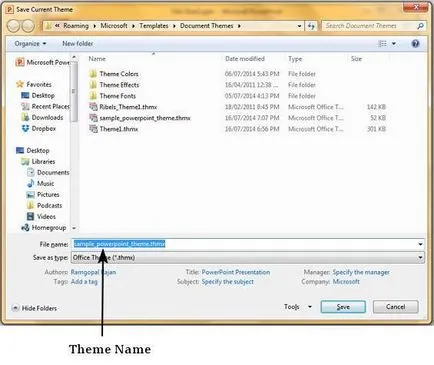Screen dimensions: 434x365
Task: Open the Save as type dropdown
Action: (x=248, y=257)
